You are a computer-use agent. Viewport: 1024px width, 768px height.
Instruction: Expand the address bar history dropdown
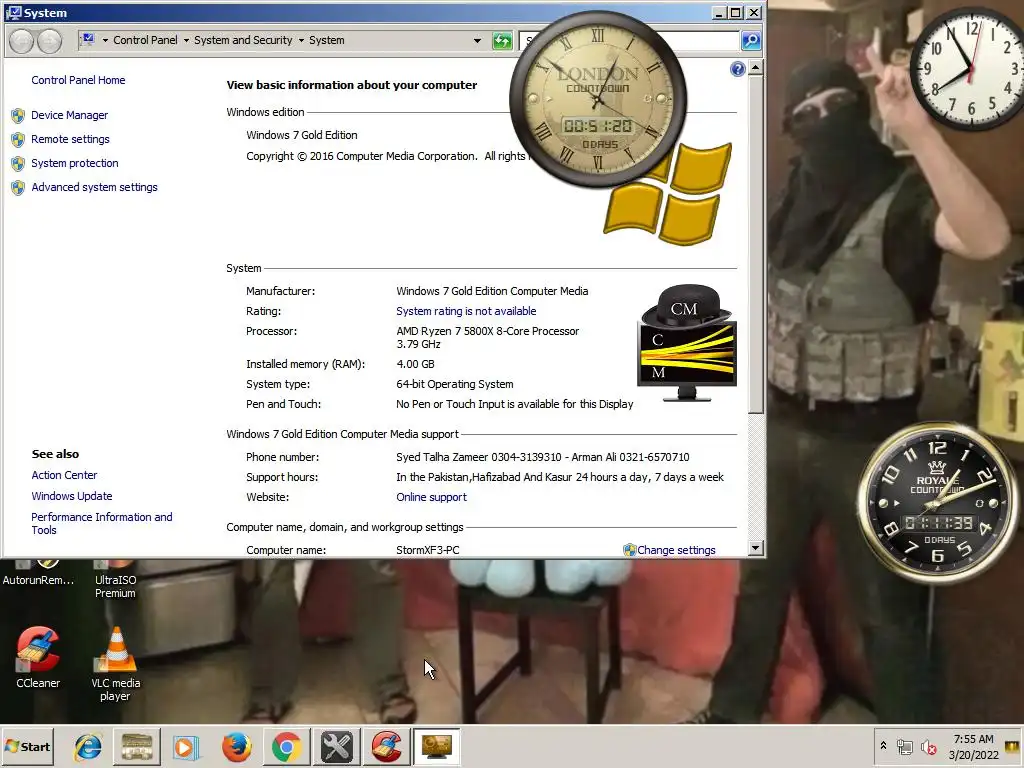477,41
